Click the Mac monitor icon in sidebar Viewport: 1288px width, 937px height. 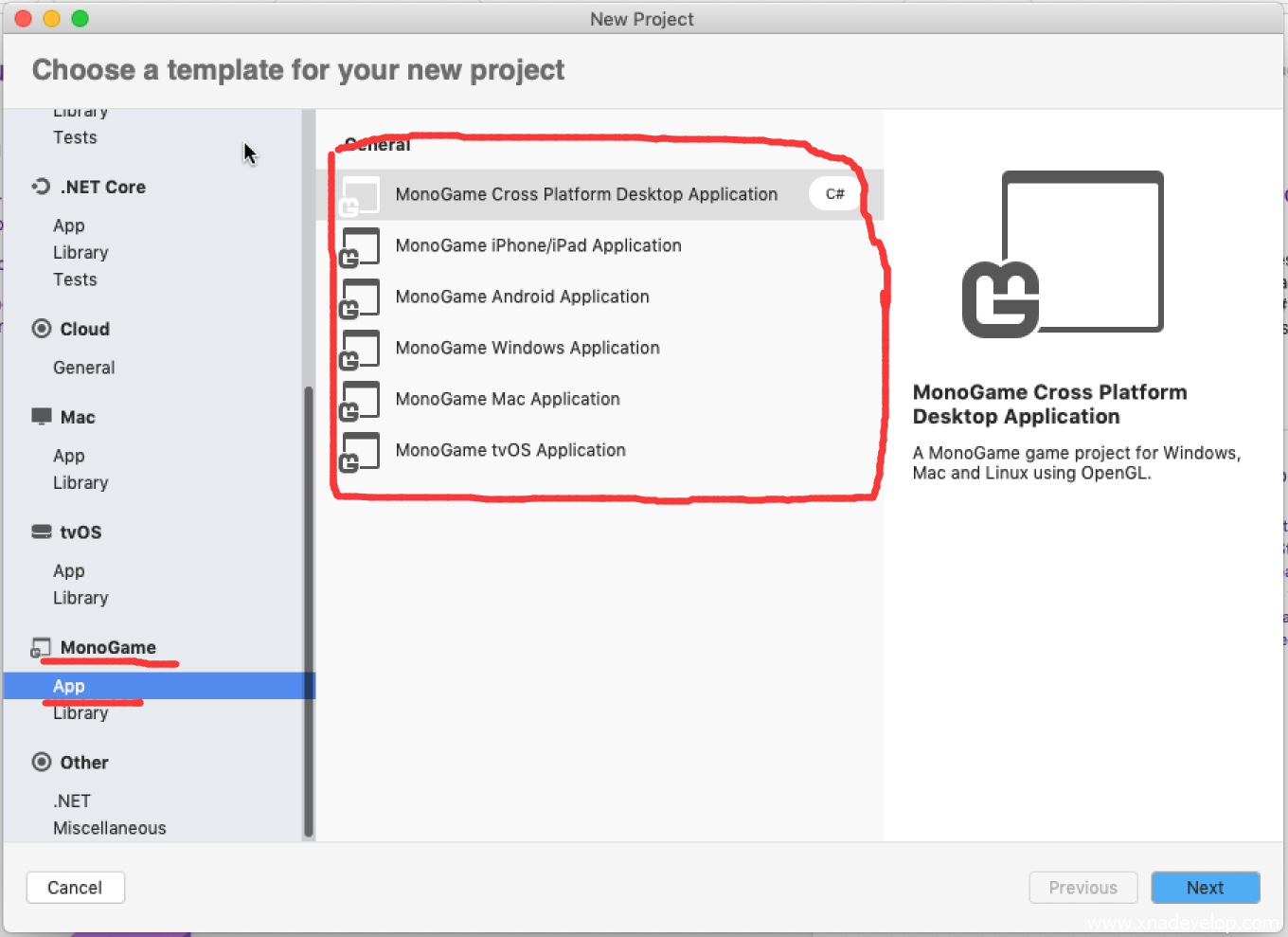pyautogui.click(x=42, y=417)
